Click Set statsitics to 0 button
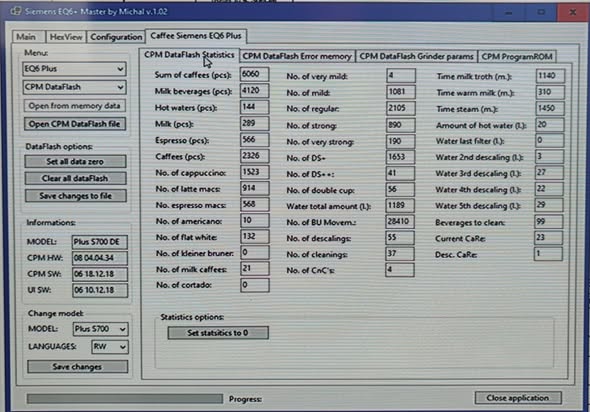590x412 pixels. (x=218, y=333)
